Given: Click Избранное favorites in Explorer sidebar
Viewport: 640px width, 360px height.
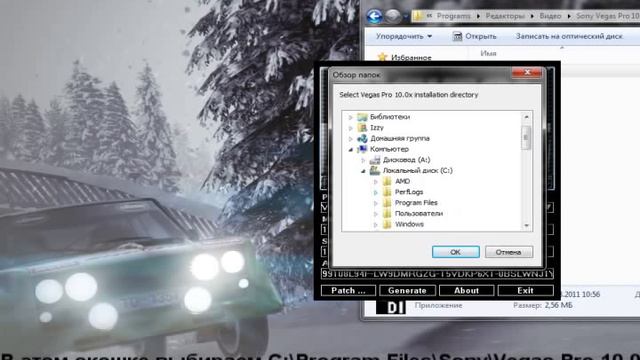Looking at the screenshot, I should click(411, 58).
